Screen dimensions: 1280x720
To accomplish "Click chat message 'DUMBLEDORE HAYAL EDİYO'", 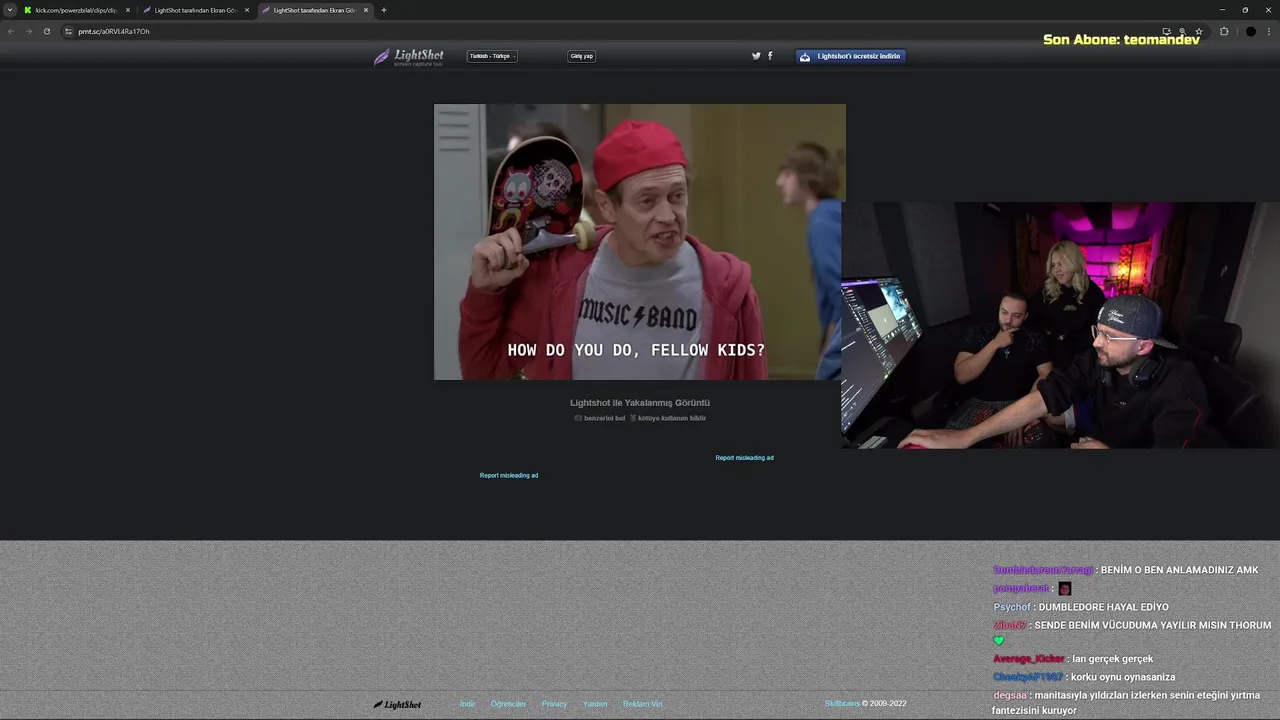I will (x=1103, y=607).
